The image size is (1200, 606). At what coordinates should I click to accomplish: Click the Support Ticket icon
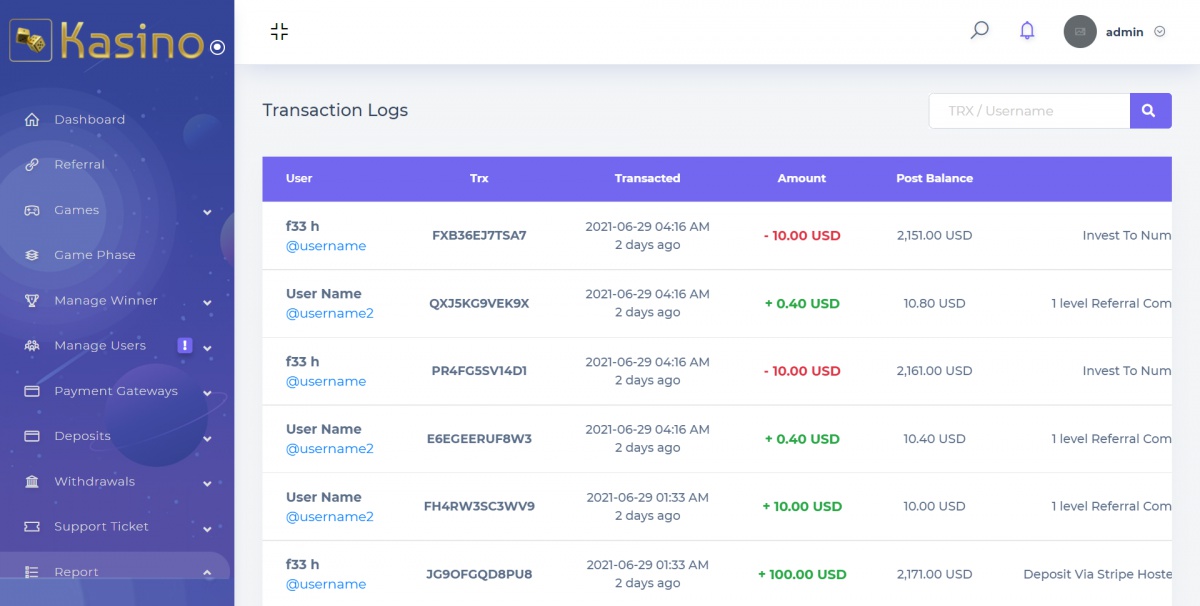32,527
